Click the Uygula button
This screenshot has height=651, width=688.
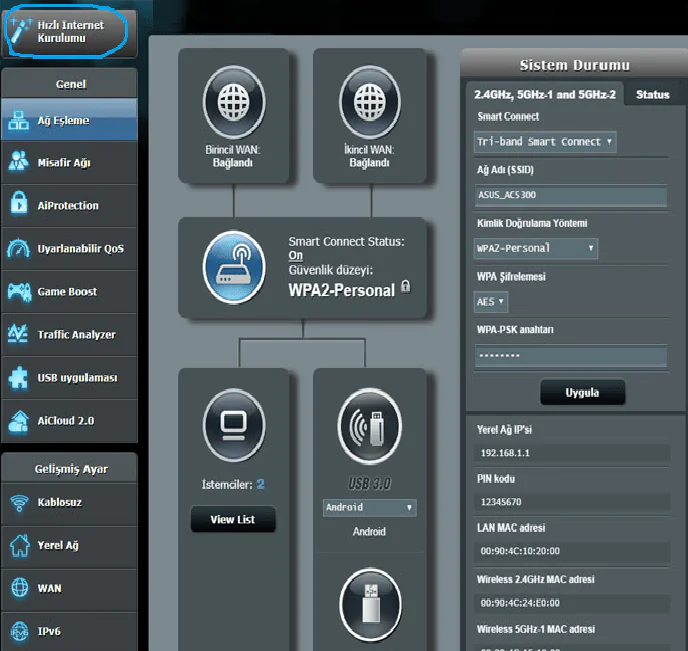582,392
